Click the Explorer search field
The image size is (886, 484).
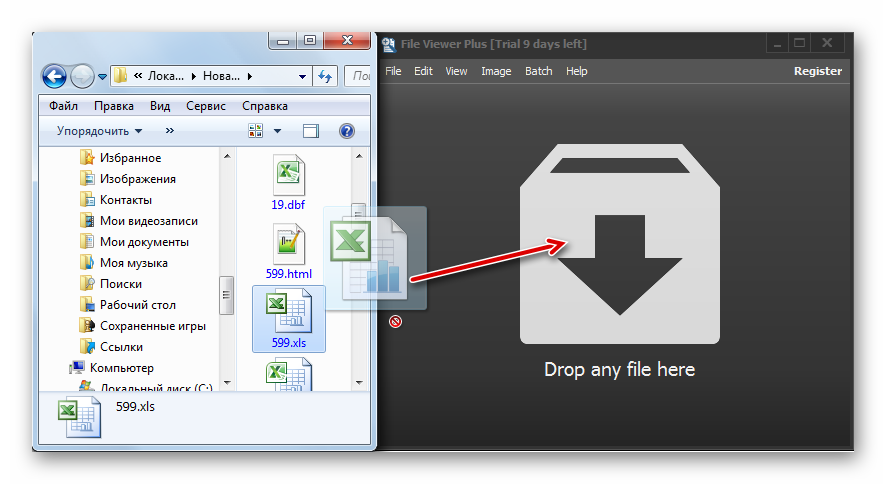pyautogui.click(x=357, y=76)
